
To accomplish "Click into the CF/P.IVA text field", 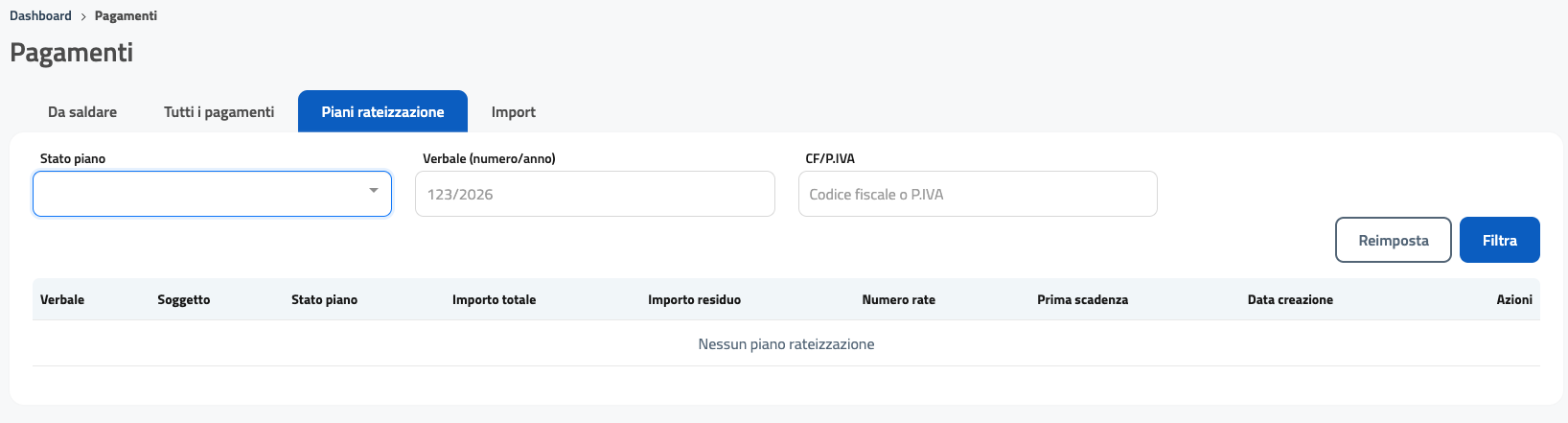I will 977,194.
